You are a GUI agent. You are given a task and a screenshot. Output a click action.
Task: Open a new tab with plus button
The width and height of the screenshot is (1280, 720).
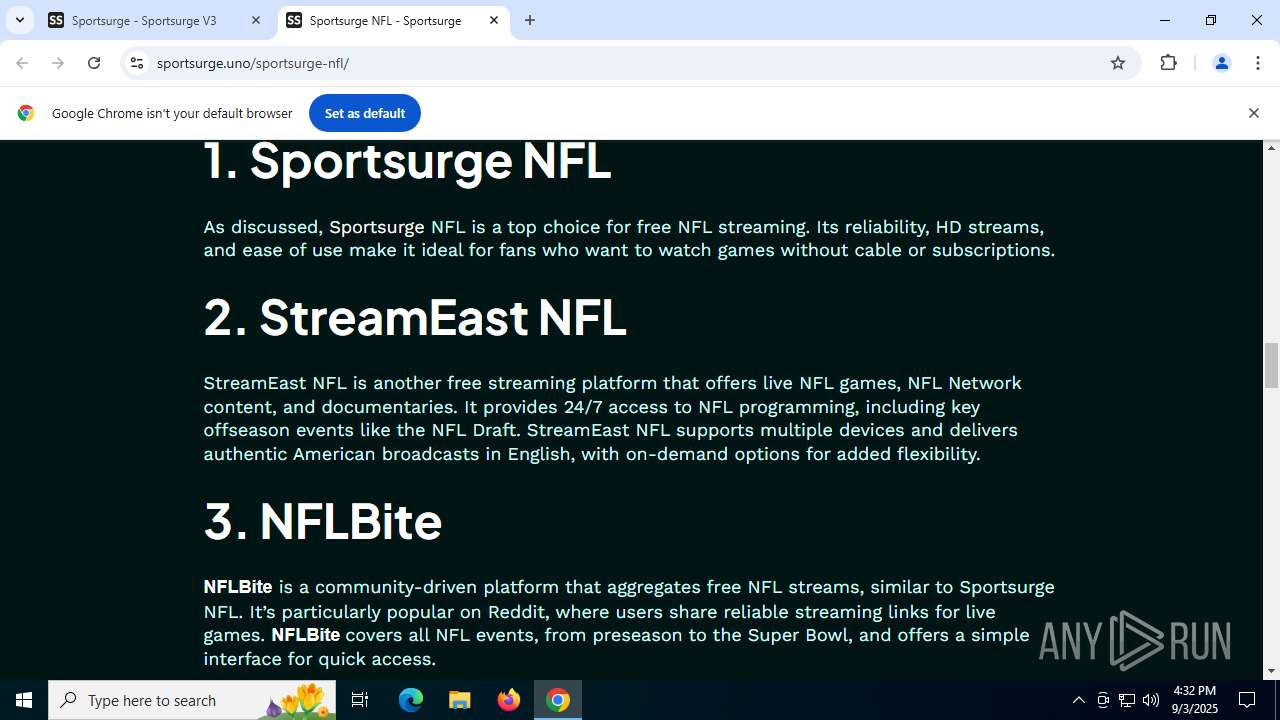(x=530, y=20)
